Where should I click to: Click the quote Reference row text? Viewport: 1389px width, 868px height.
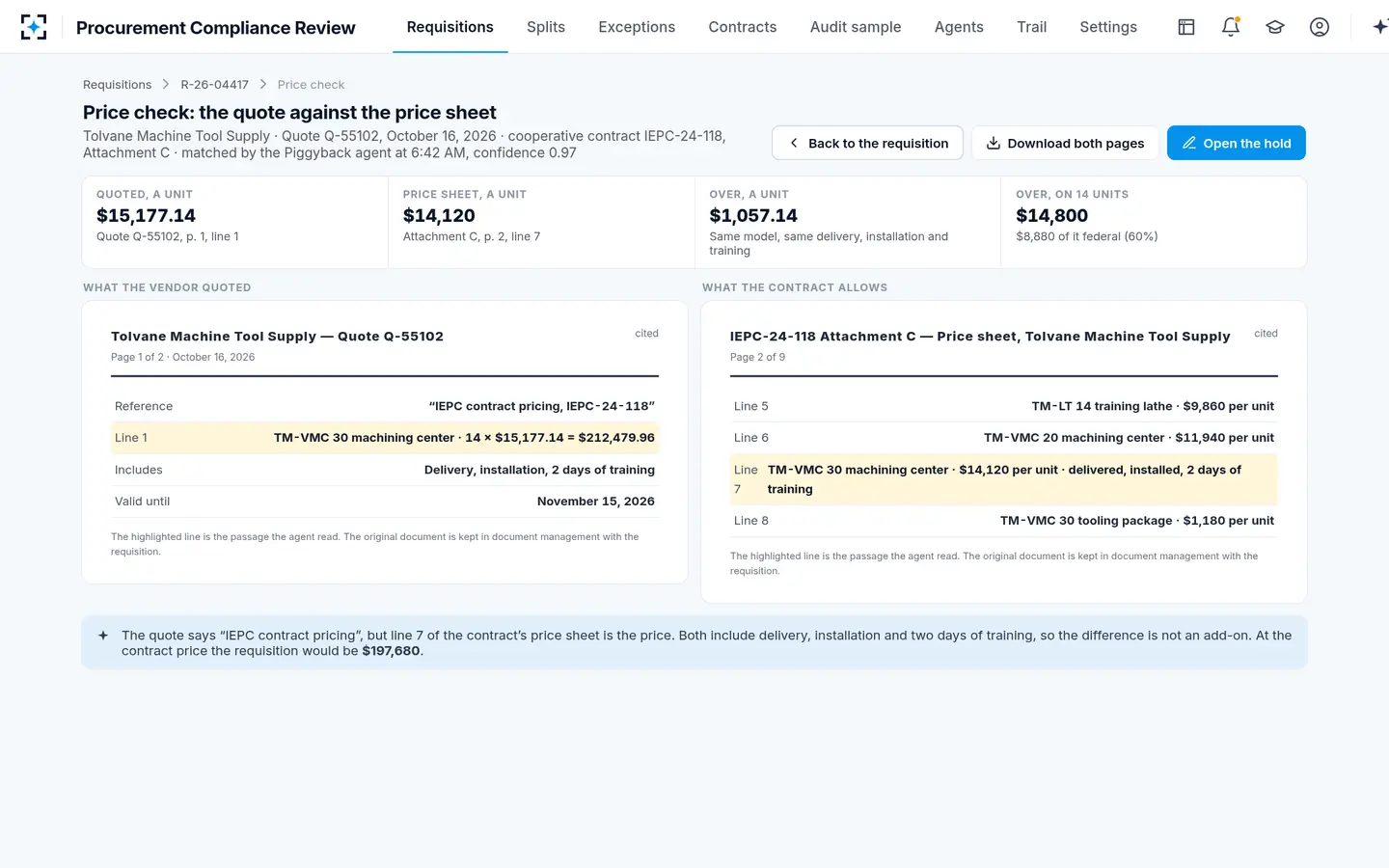(x=385, y=406)
